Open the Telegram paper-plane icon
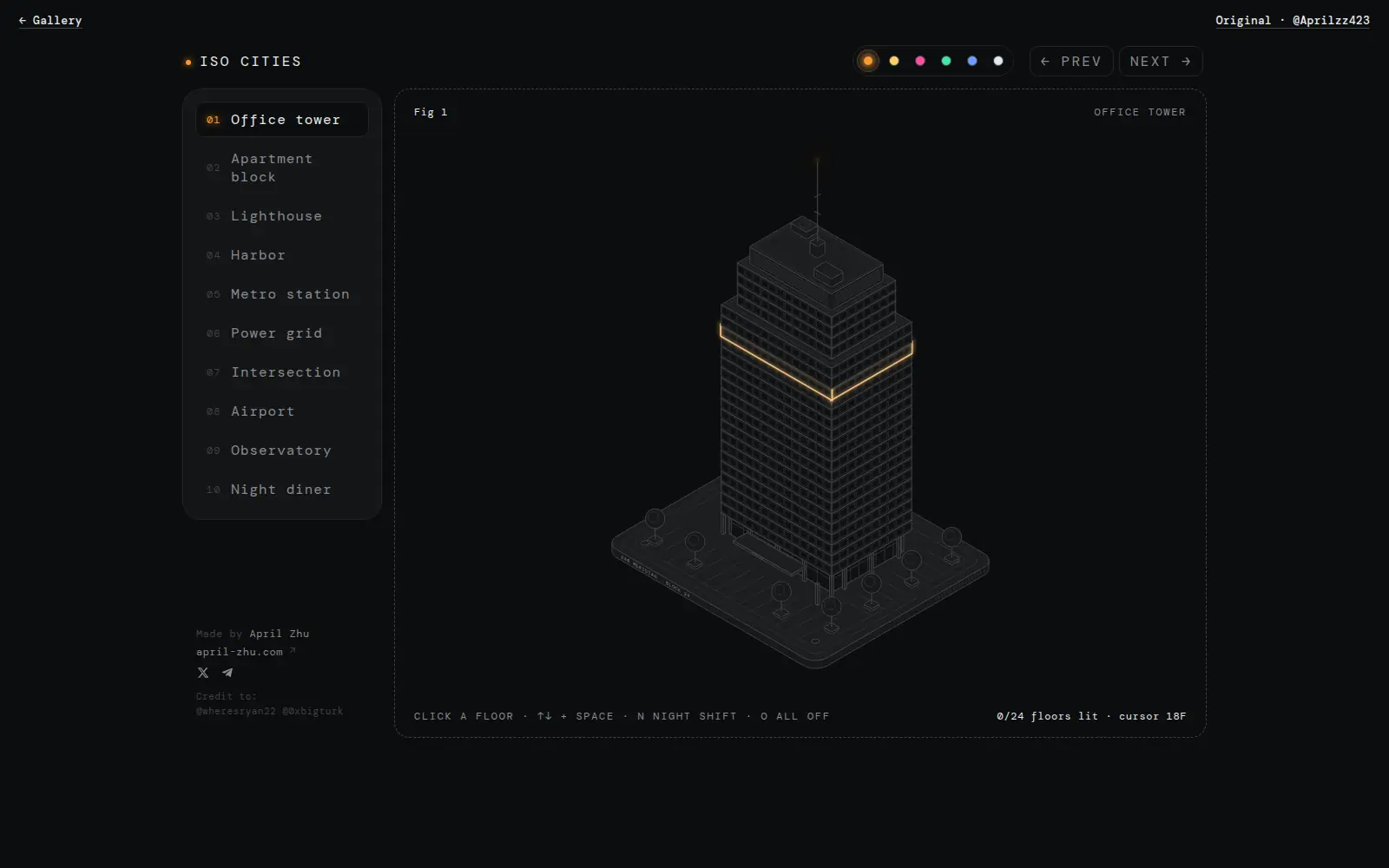This screenshot has width=1389, height=868. click(x=227, y=673)
